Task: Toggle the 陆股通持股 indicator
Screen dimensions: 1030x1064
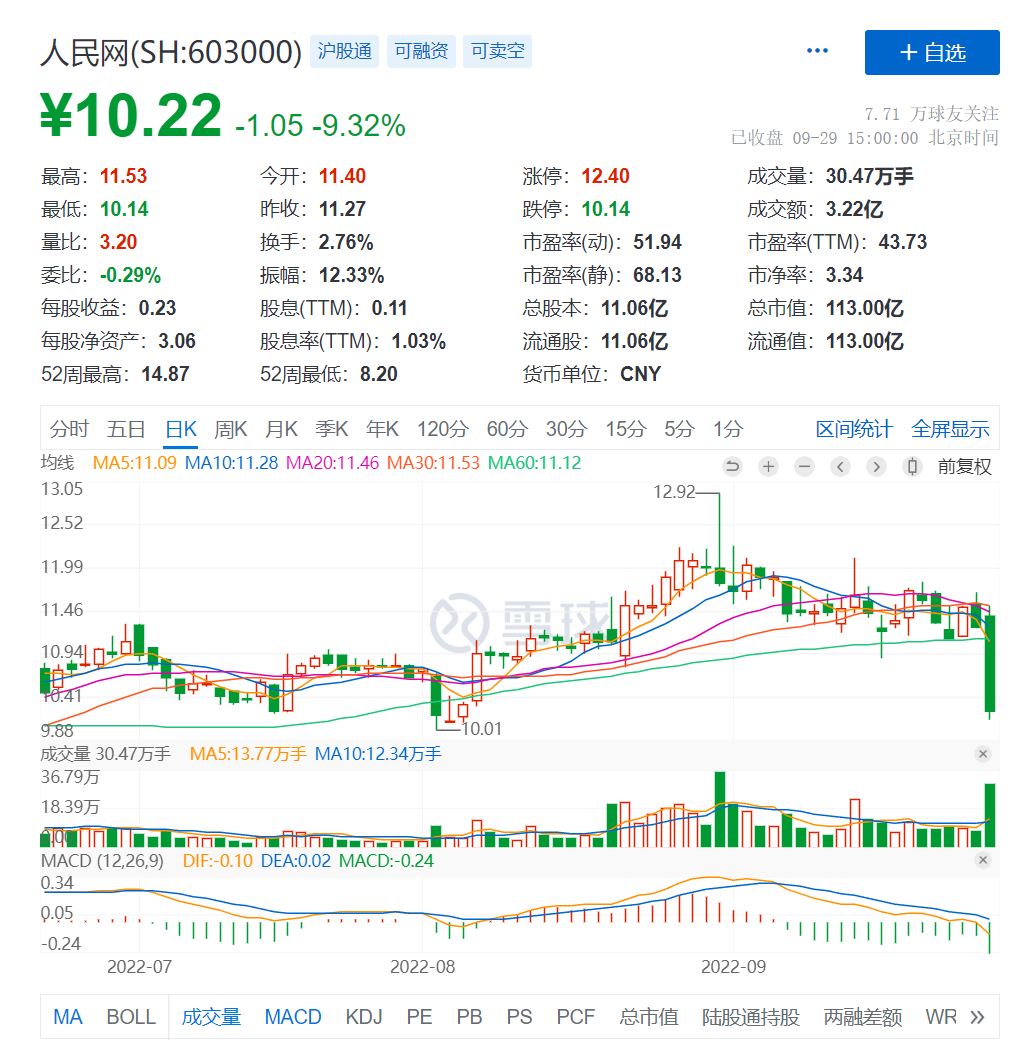Action: (x=750, y=1016)
